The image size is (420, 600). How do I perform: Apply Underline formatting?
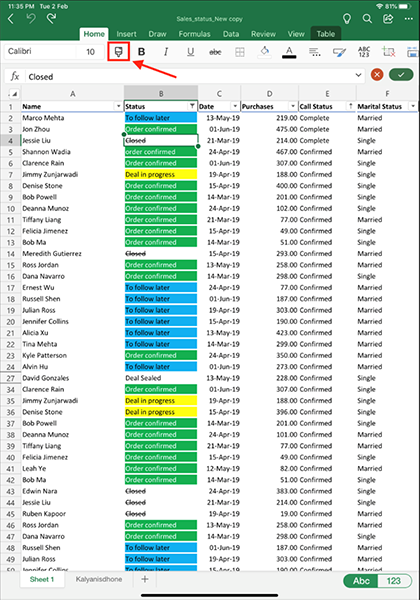tap(190, 52)
